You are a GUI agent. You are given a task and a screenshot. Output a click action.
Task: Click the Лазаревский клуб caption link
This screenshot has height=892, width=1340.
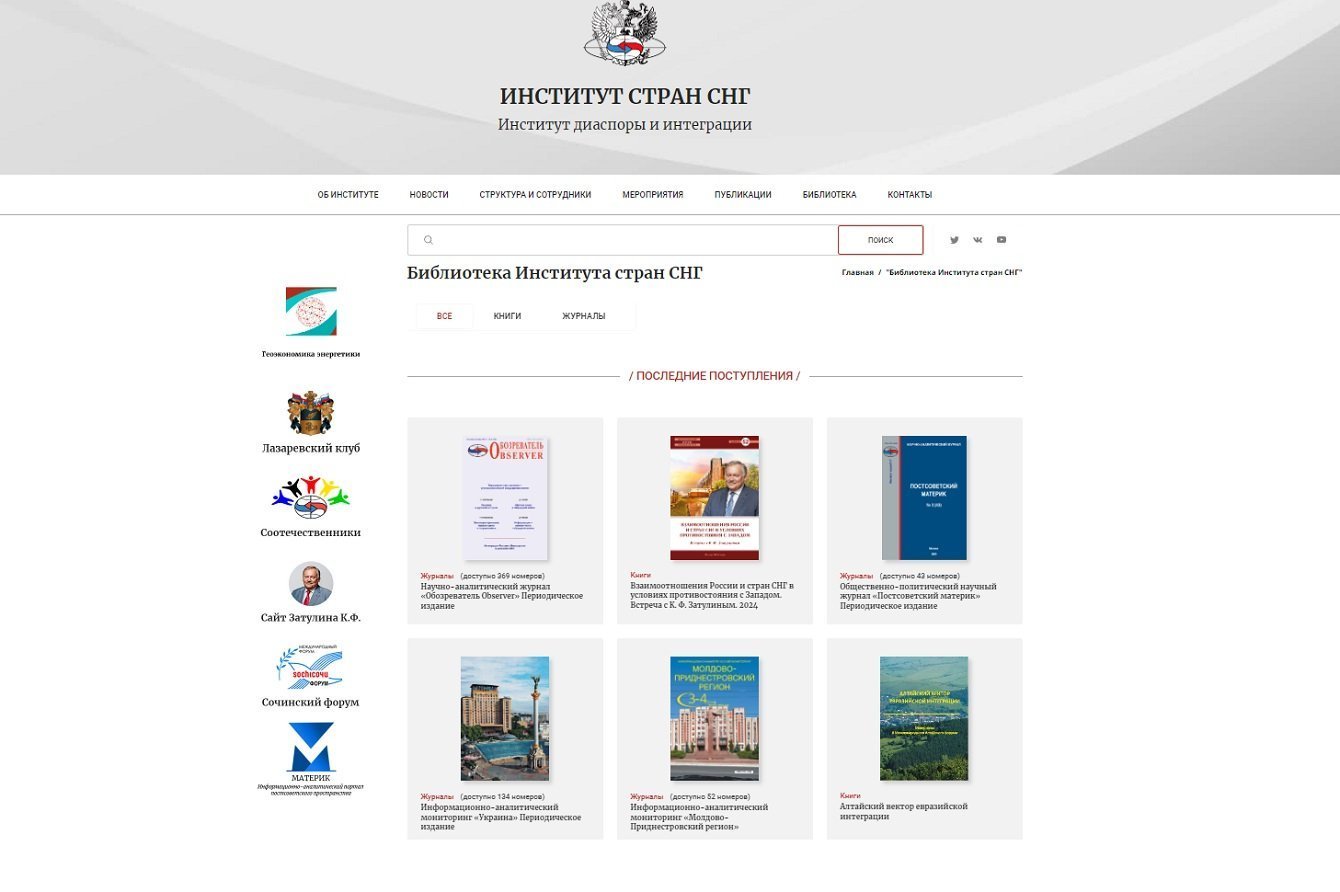point(311,448)
